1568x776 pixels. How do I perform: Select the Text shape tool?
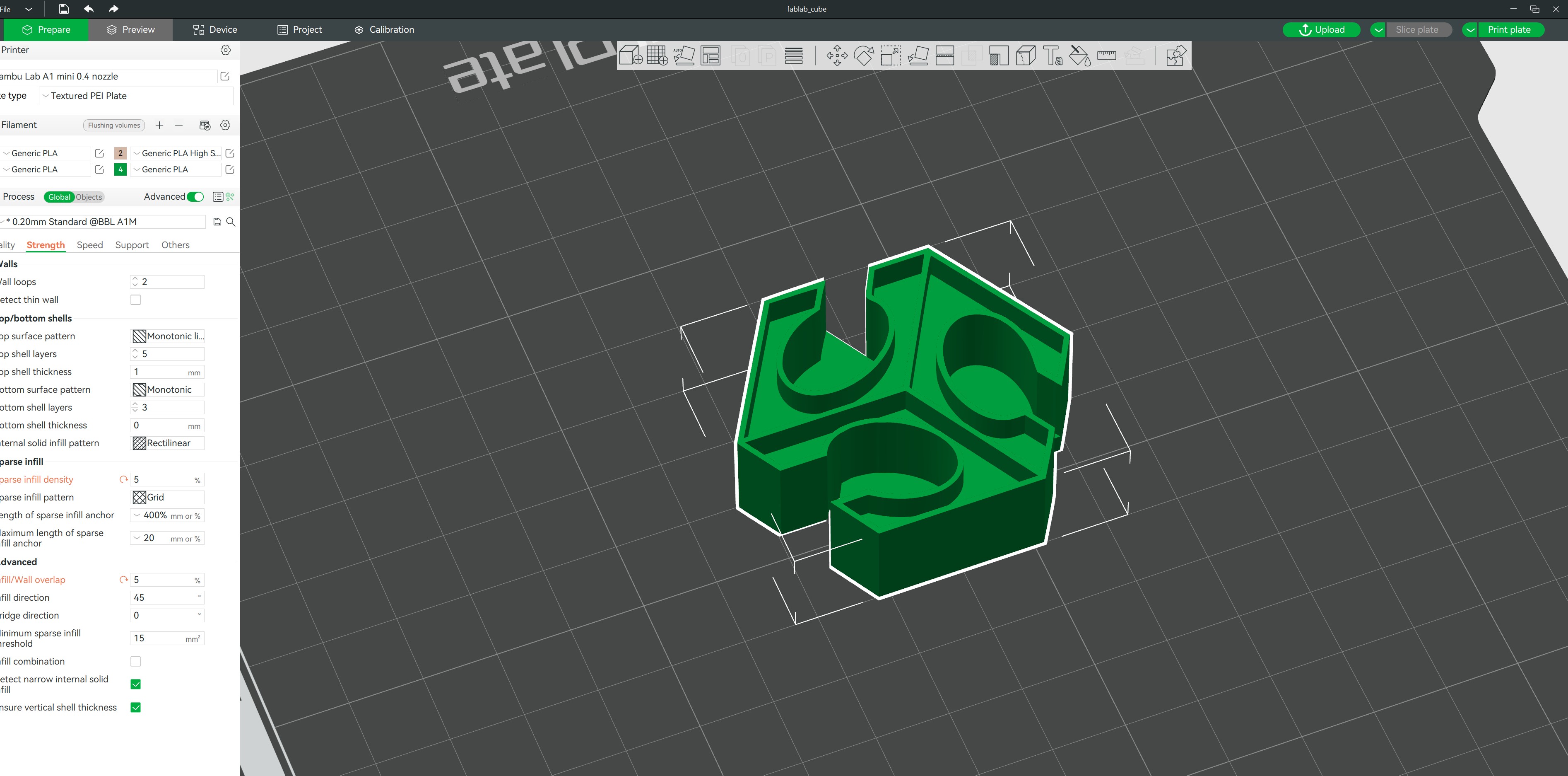(1053, 56)
